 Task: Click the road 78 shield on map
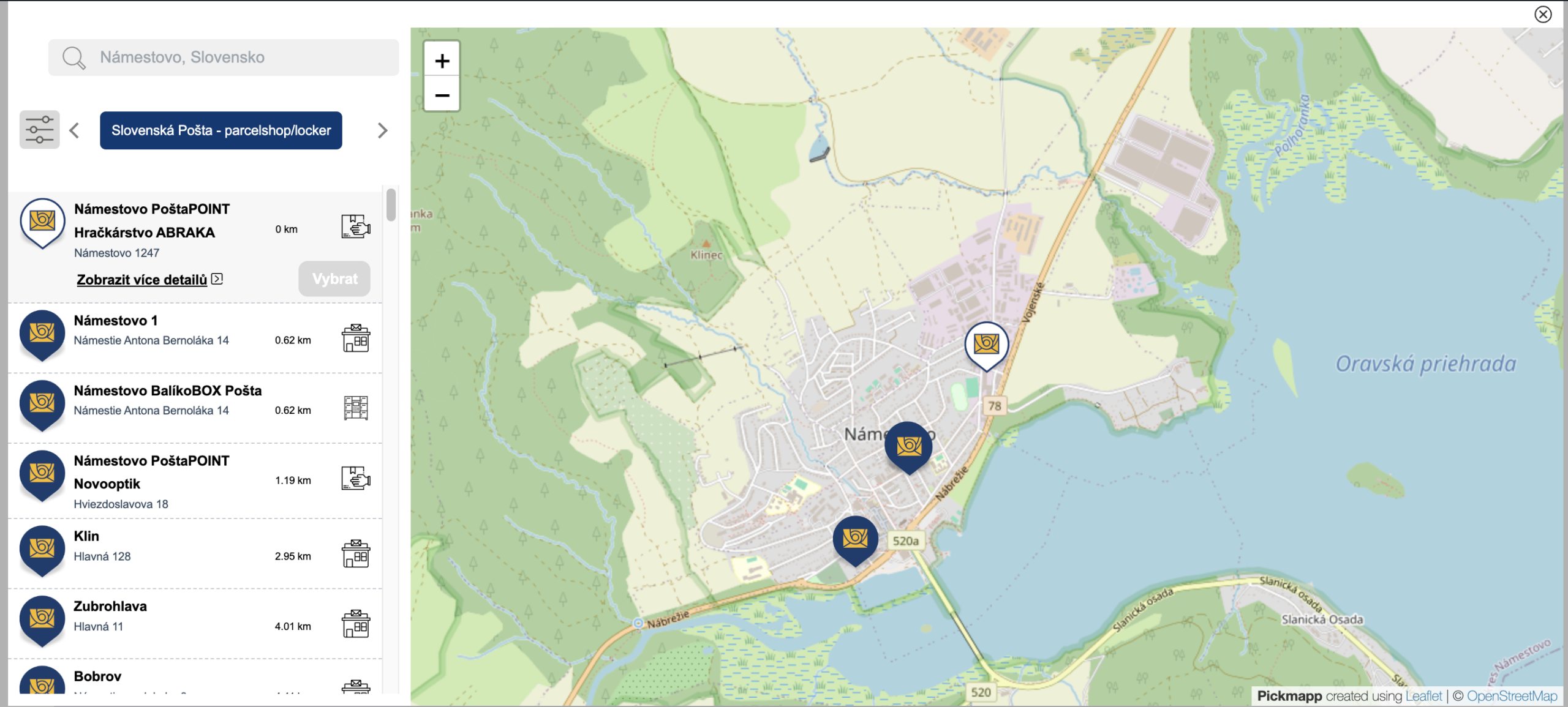[995, 406]
